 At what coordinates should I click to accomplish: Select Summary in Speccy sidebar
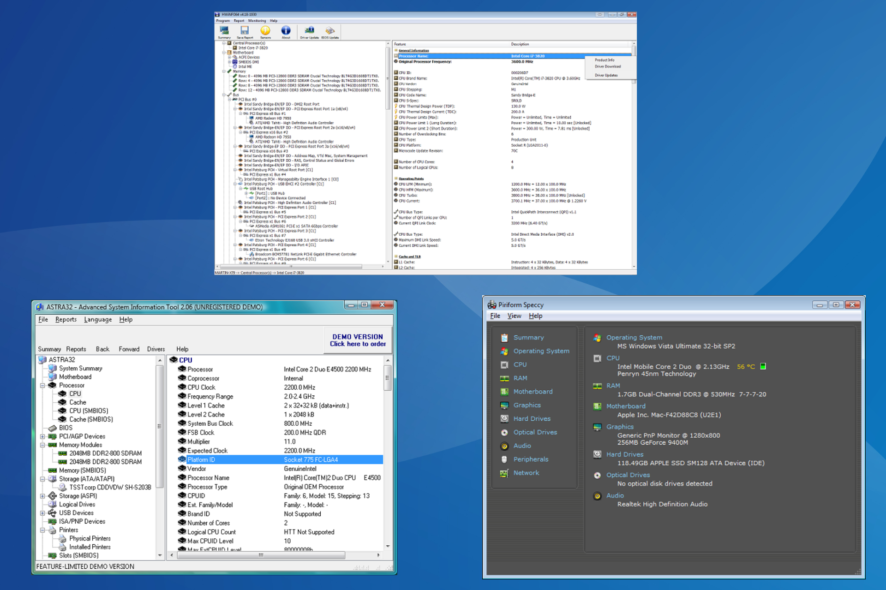(528, 338)
